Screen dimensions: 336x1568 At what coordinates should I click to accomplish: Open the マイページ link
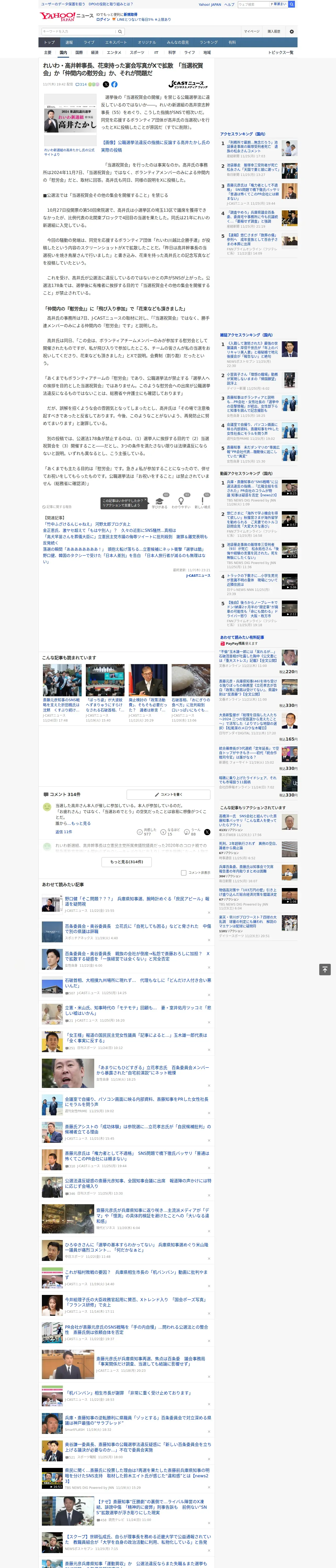pyautogui.click(x=251, y=31)
